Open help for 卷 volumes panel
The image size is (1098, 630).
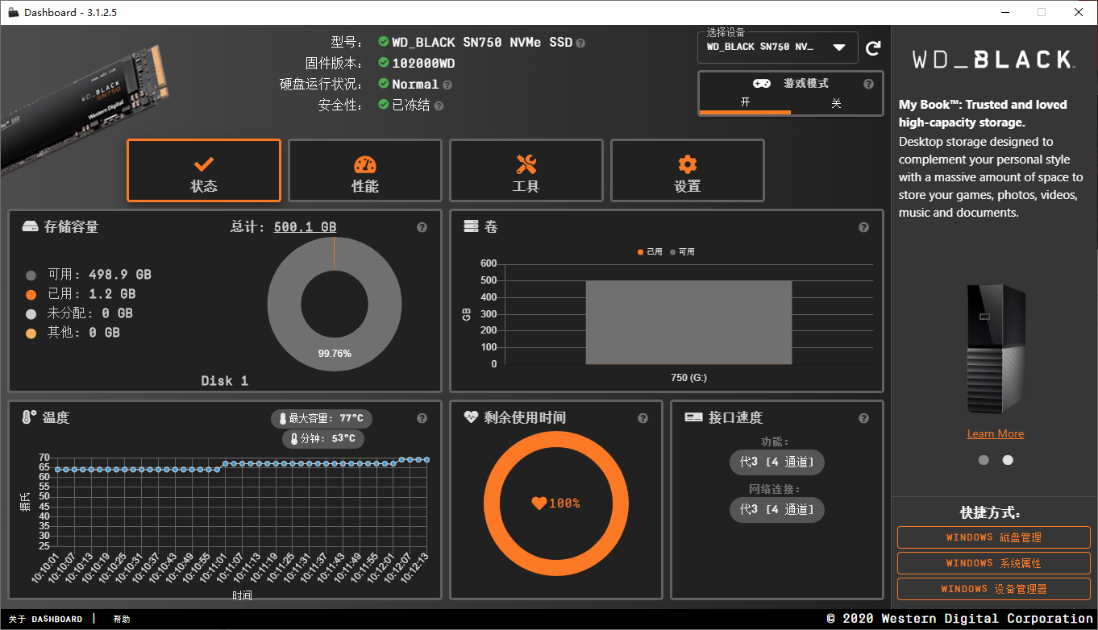click(863, 227)
